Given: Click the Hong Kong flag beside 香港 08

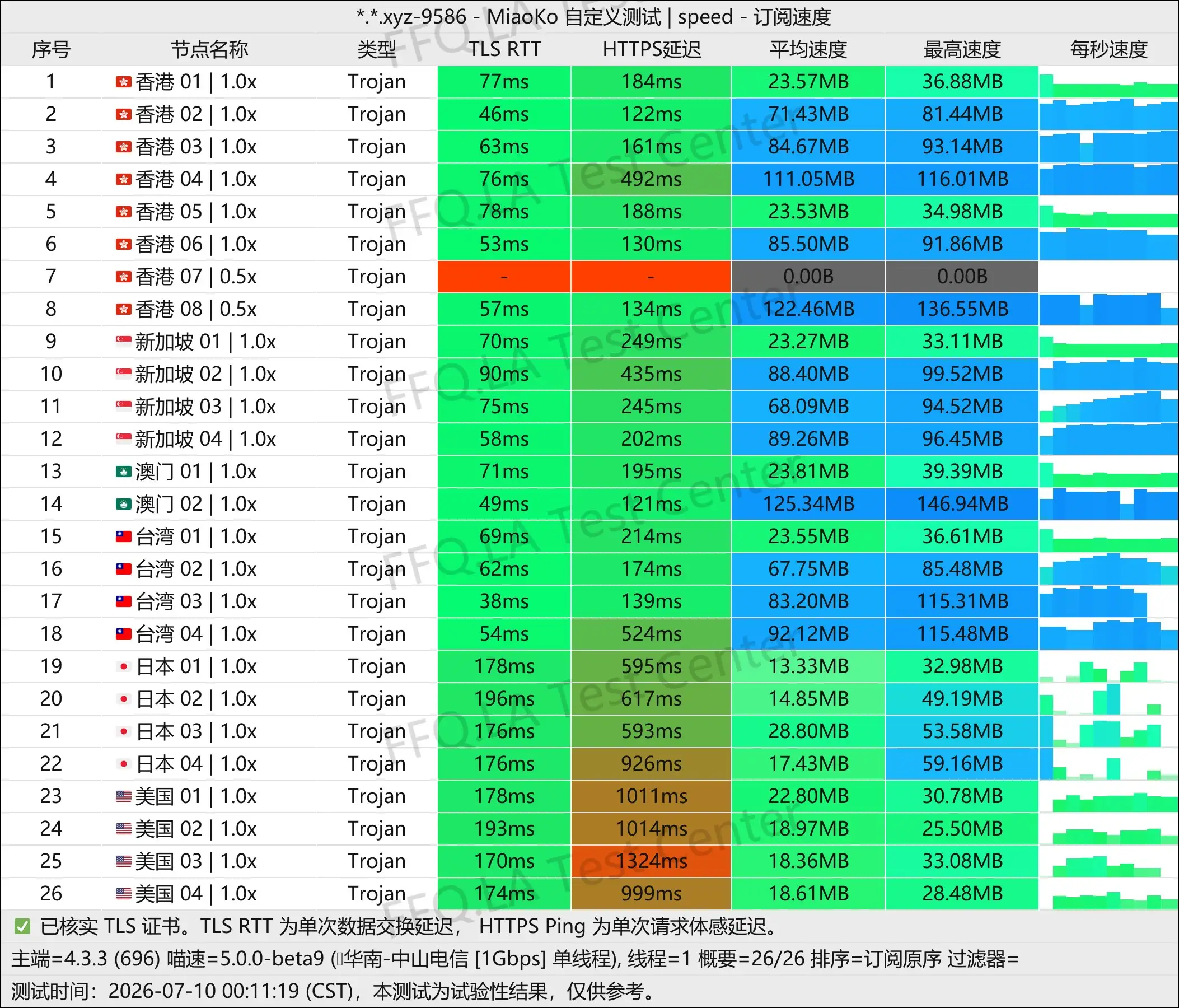Looking at the screenshot, I should point(124,309).
